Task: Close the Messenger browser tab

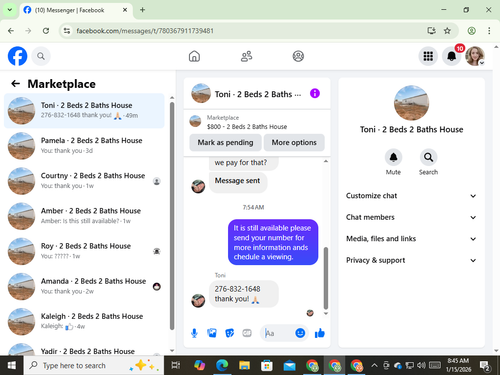Action: point(125,10)
